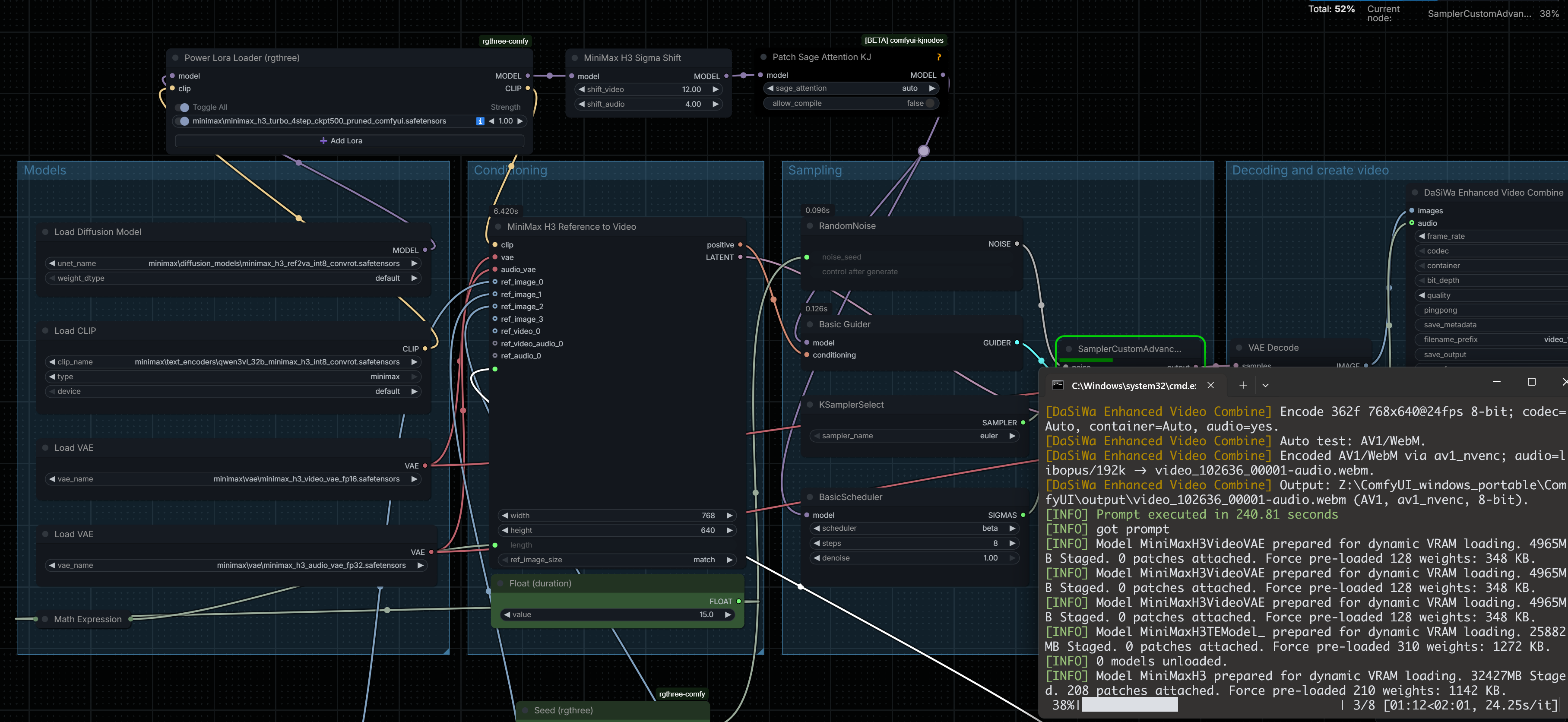Collapse the MiniMax H3 Reference to Video node dot

coord(498,226)
